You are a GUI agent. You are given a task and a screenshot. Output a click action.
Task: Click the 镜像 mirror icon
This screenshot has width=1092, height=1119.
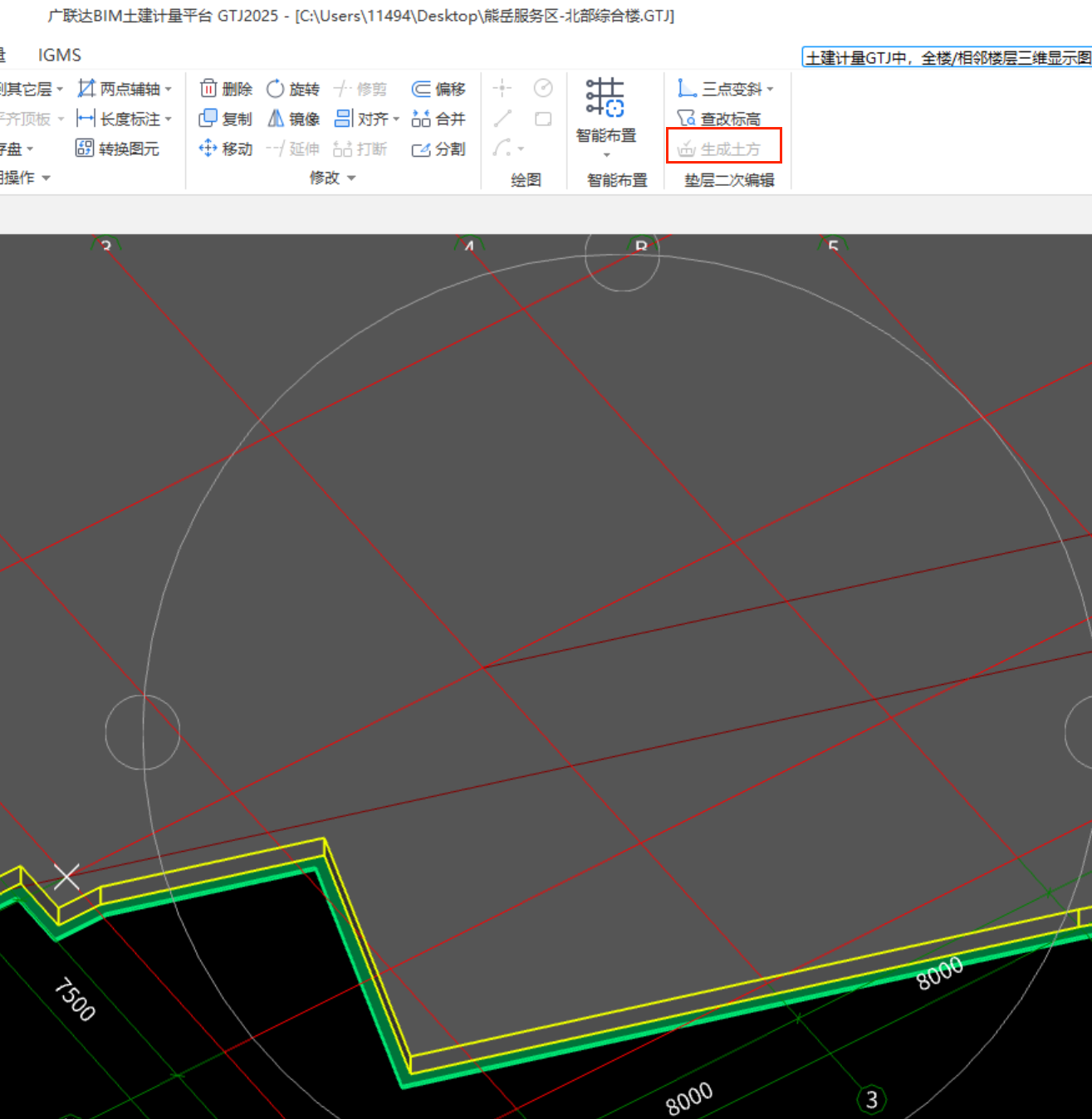coord(275,119)
